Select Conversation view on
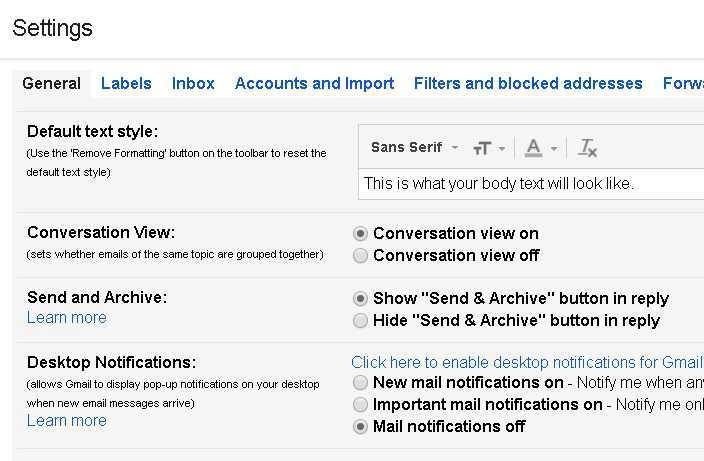 (x=360, y=233)
